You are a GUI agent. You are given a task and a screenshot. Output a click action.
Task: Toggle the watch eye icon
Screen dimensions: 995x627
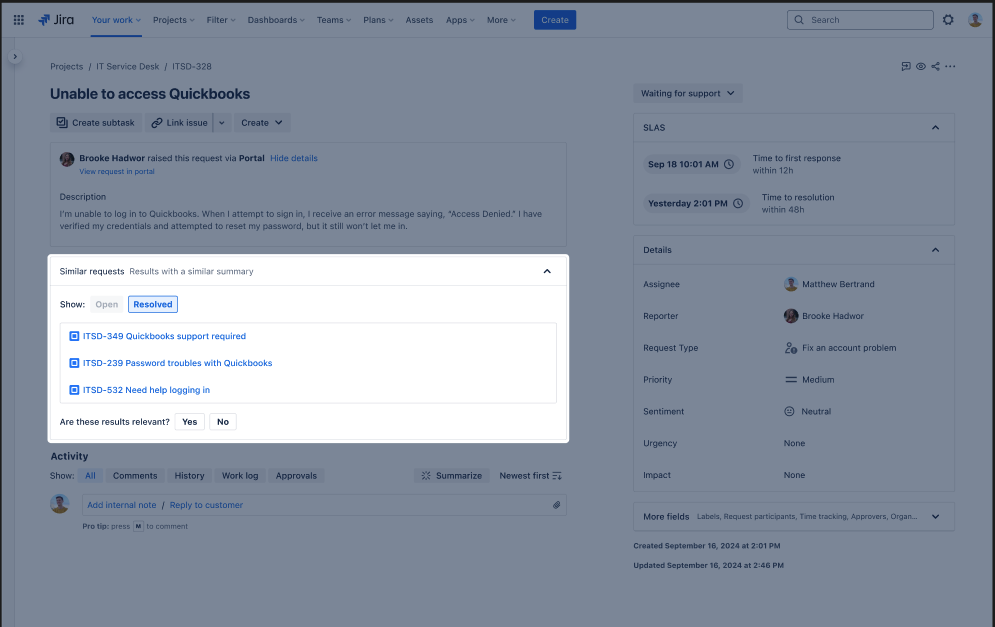click(x=921, y=67)
